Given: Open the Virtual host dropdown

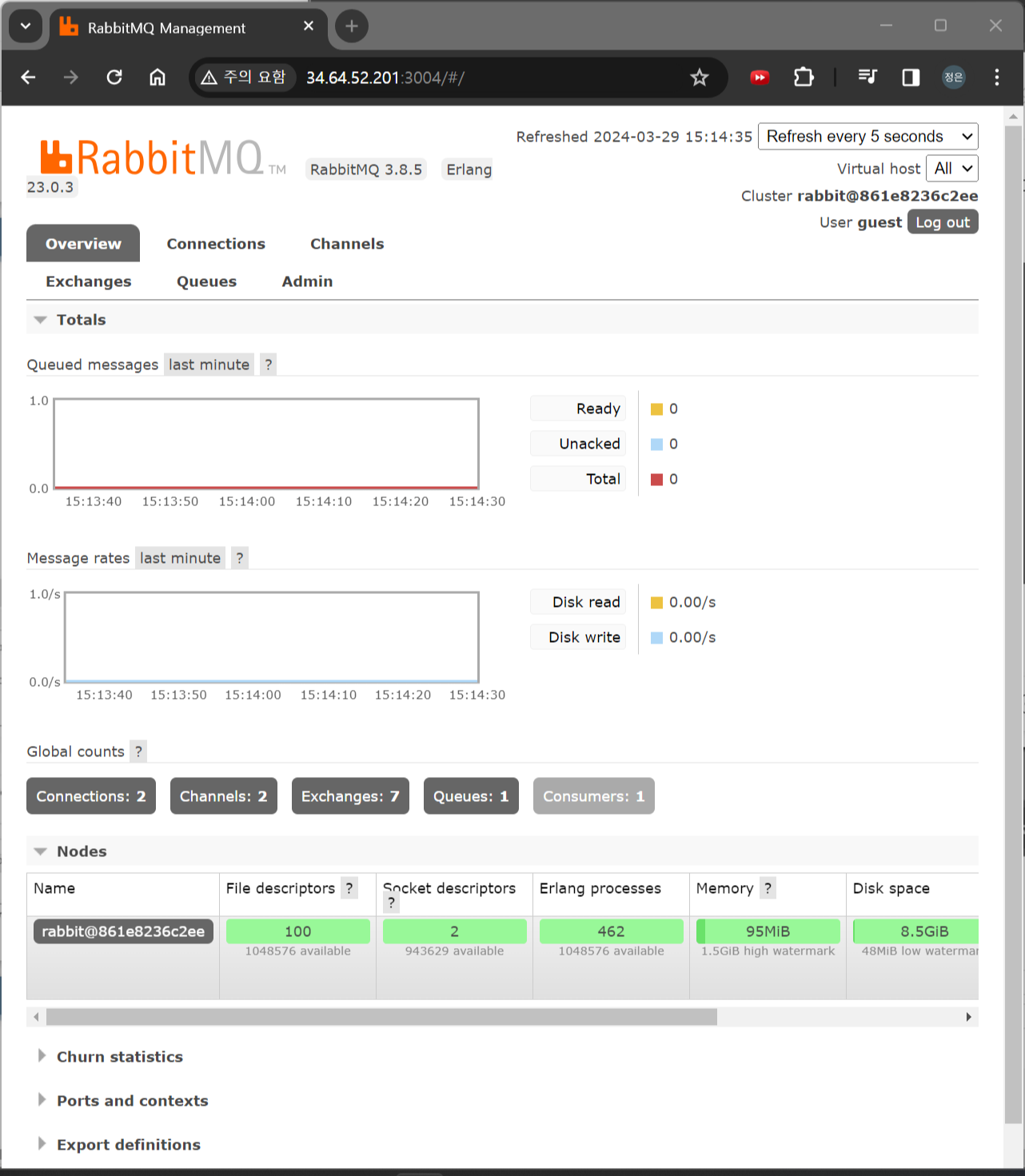Looking at the screenshot, I should point(952,169).
